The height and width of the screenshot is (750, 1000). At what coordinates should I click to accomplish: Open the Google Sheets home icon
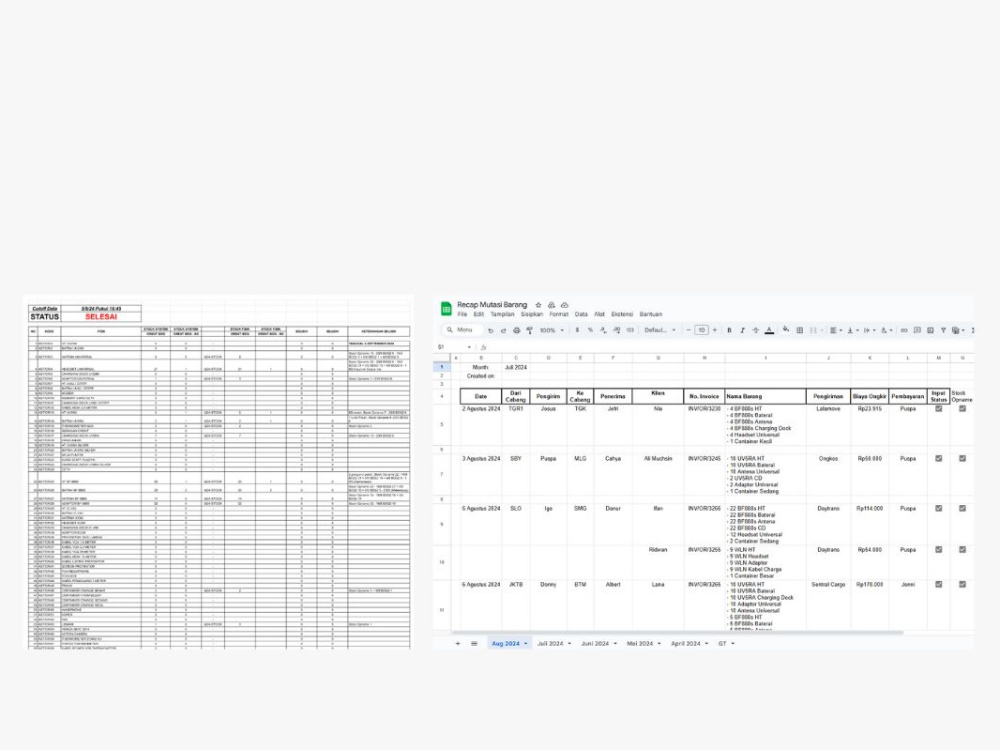click(x=446, y=309)
